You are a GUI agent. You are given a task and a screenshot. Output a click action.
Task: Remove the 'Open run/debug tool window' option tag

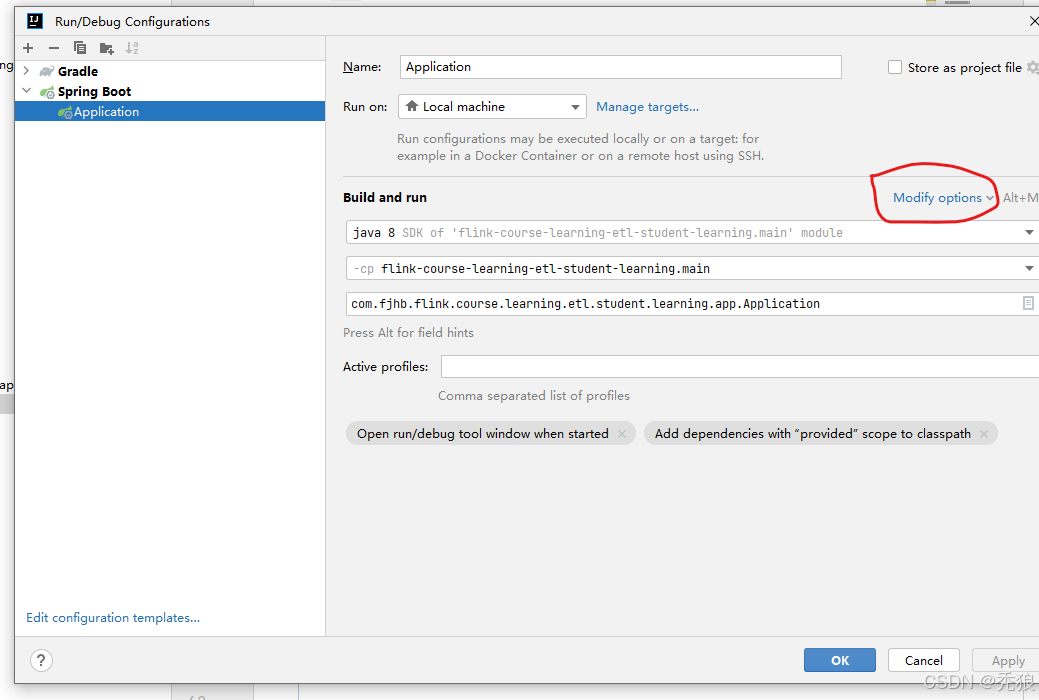[622, 434]
